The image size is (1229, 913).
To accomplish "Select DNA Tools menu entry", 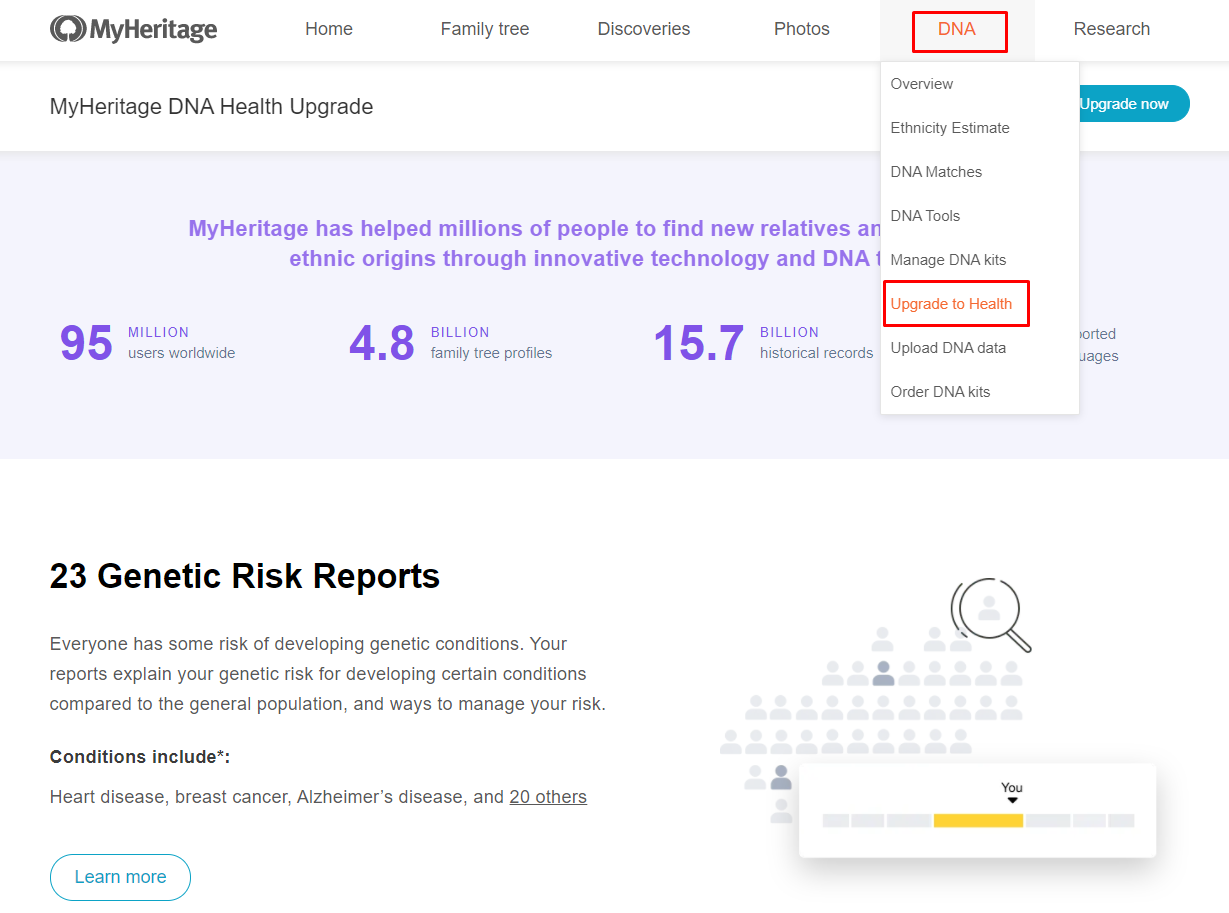I will (925, 216).
